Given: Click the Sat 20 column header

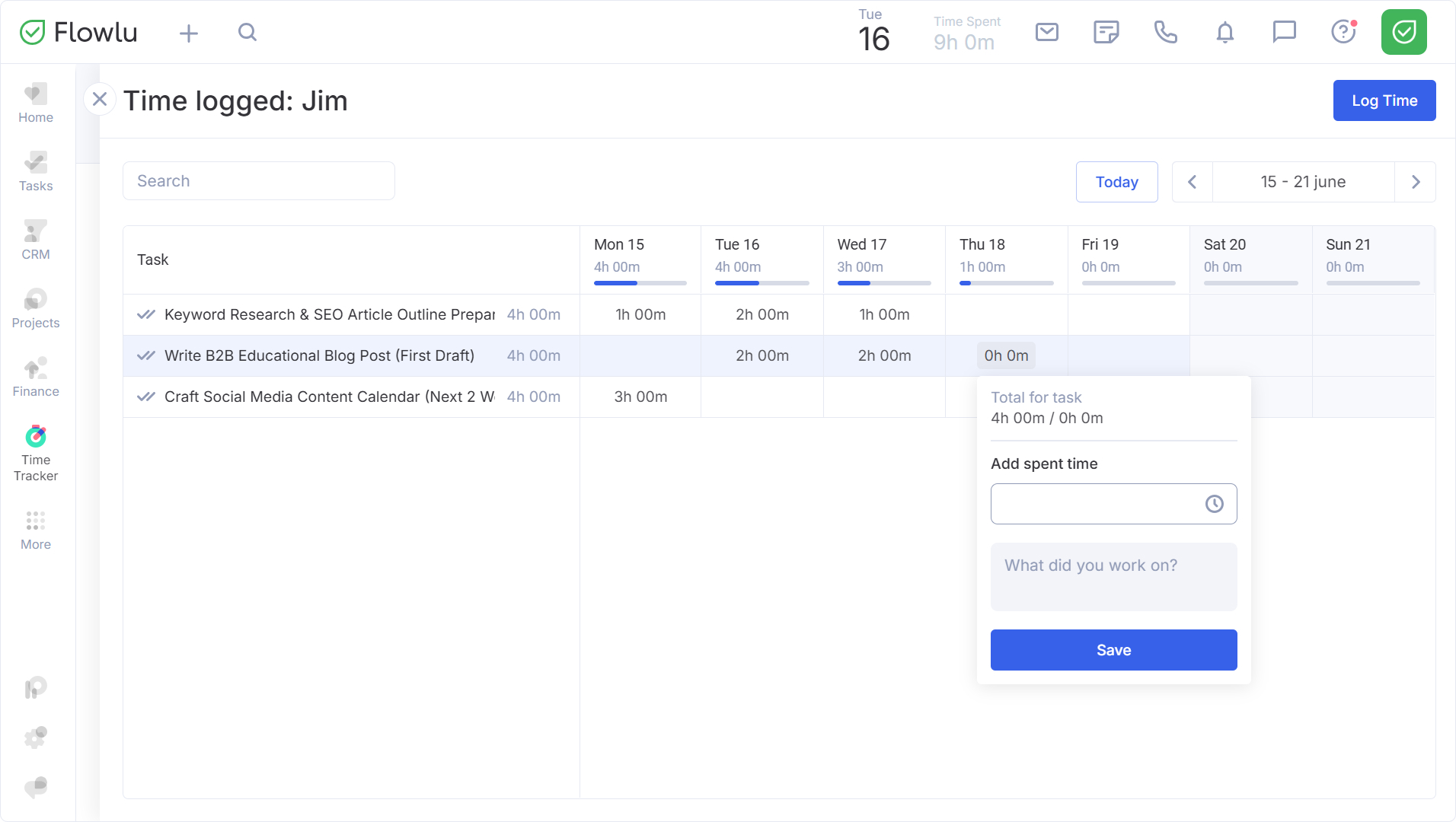Looking at the screenshot, I should tap(1250, 260).
